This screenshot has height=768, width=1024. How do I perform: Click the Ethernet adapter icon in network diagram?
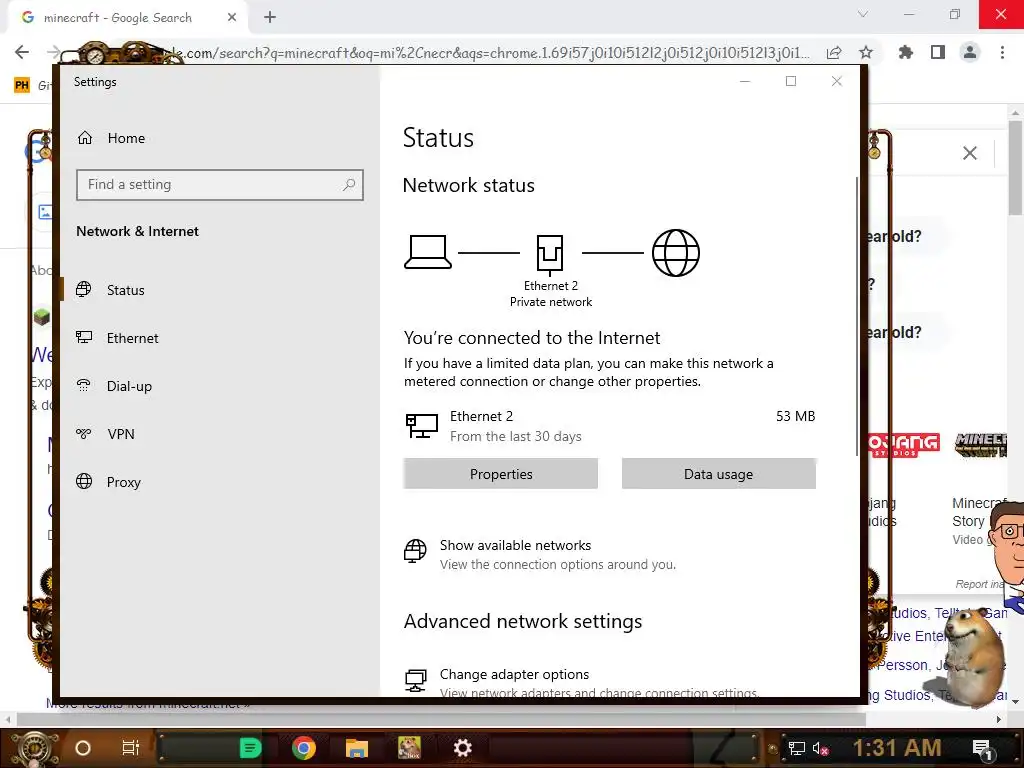pyautogui.click(x=550, y=255)
